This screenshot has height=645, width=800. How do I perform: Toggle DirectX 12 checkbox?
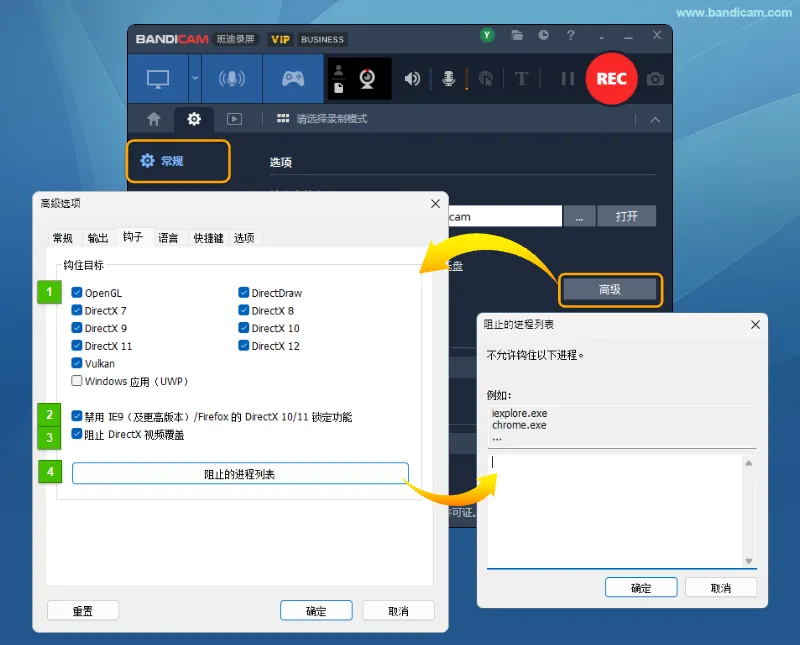coord(243,345)
